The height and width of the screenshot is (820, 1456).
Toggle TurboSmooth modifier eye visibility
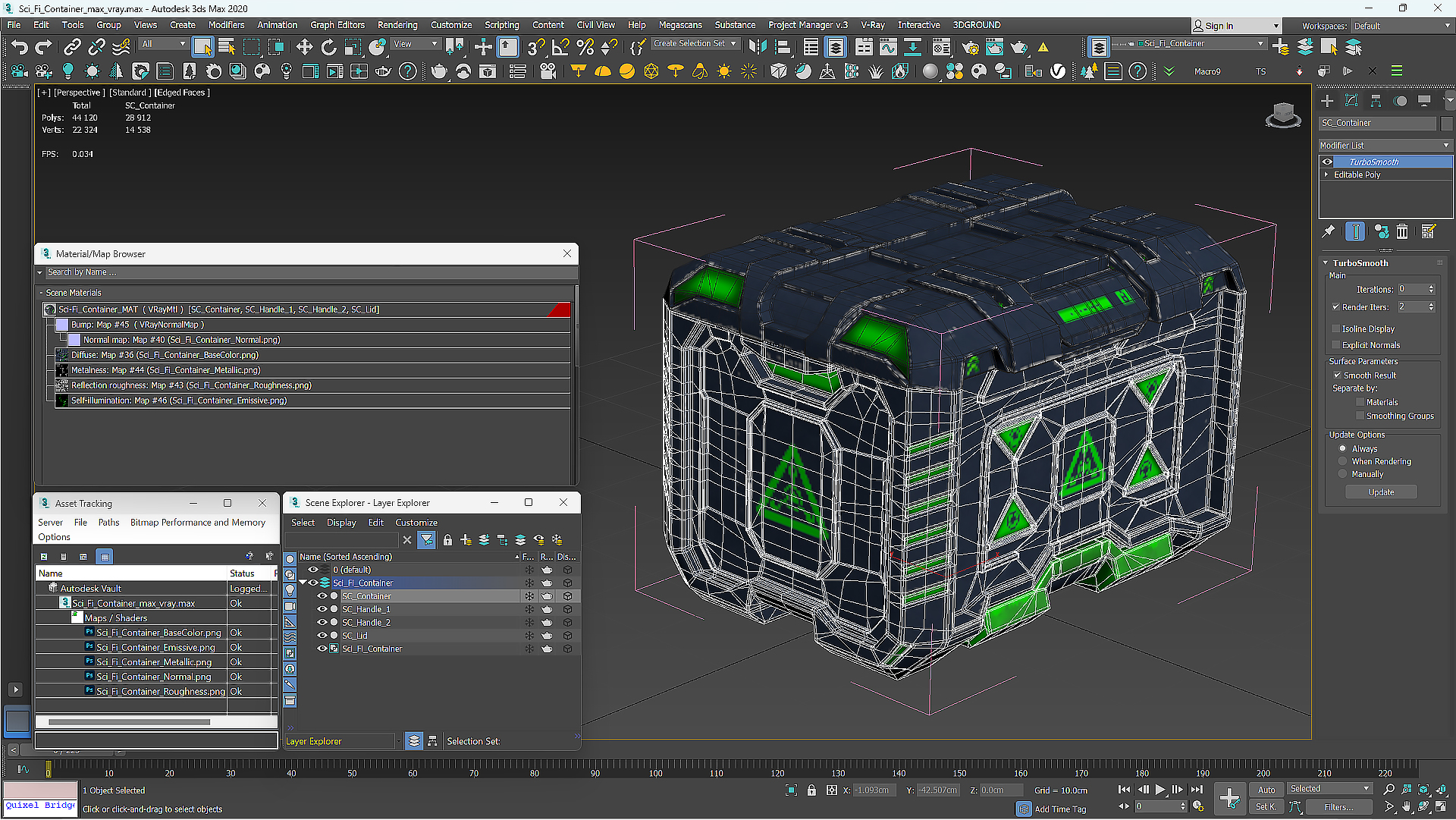coord(1327,162)
